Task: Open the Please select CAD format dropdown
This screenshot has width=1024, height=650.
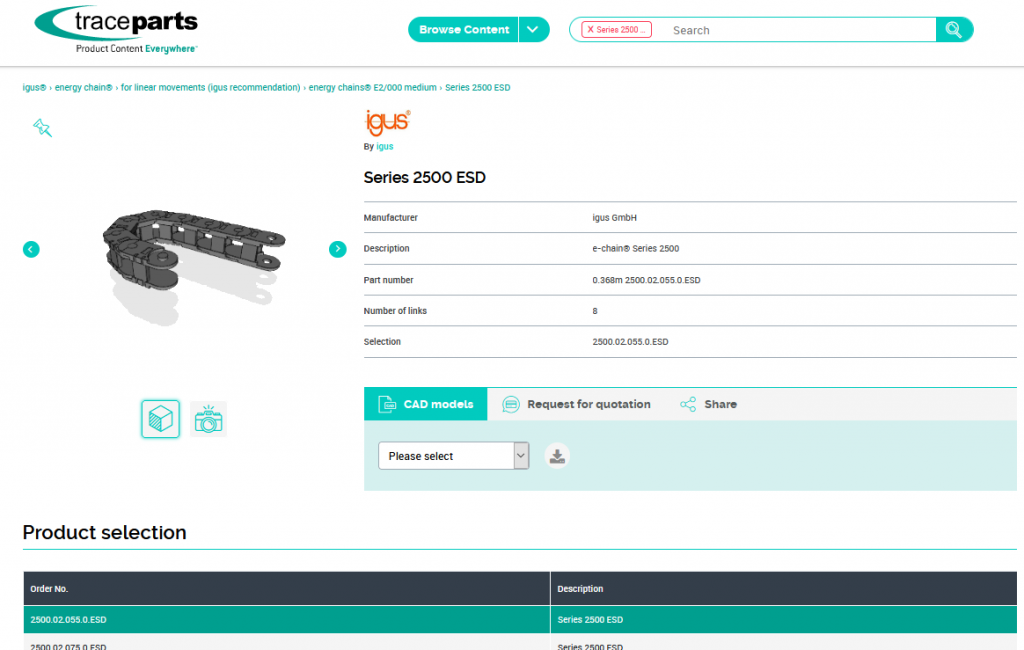Action: pyautogui.click(x=453, y=456)
